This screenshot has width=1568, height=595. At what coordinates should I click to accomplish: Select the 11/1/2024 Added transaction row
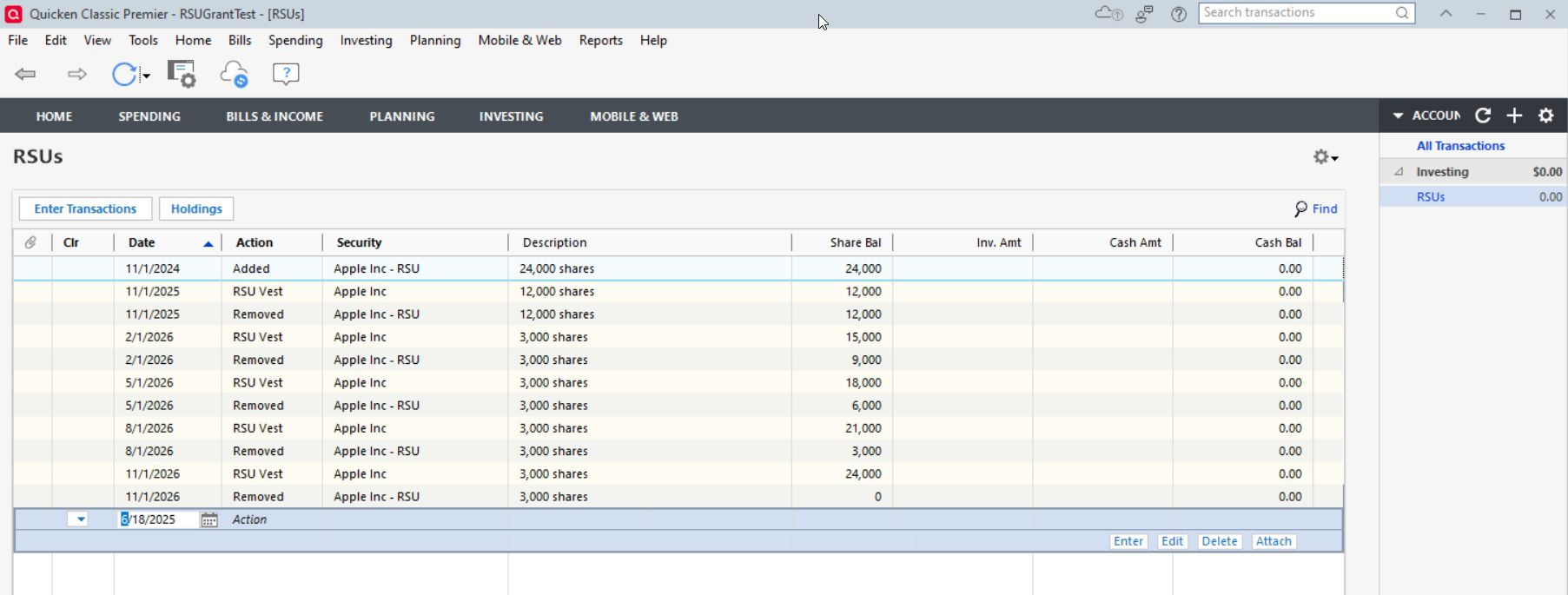coord(678,269)
